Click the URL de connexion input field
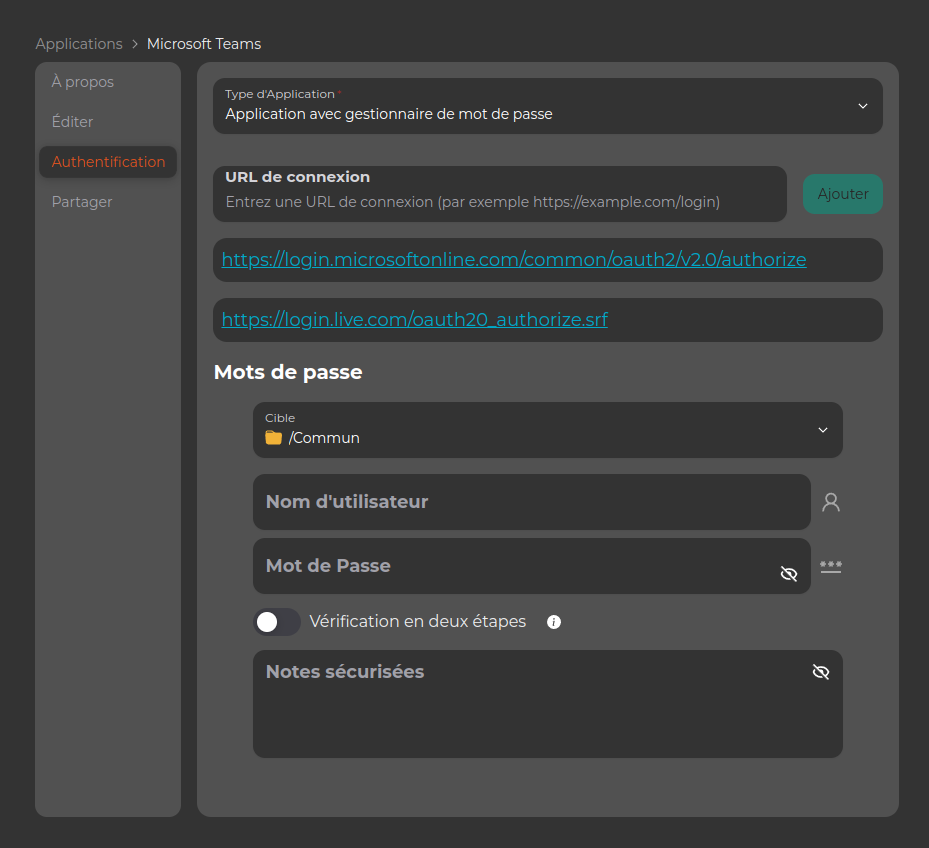Screen dimensions: 929x848 point(499,199)
